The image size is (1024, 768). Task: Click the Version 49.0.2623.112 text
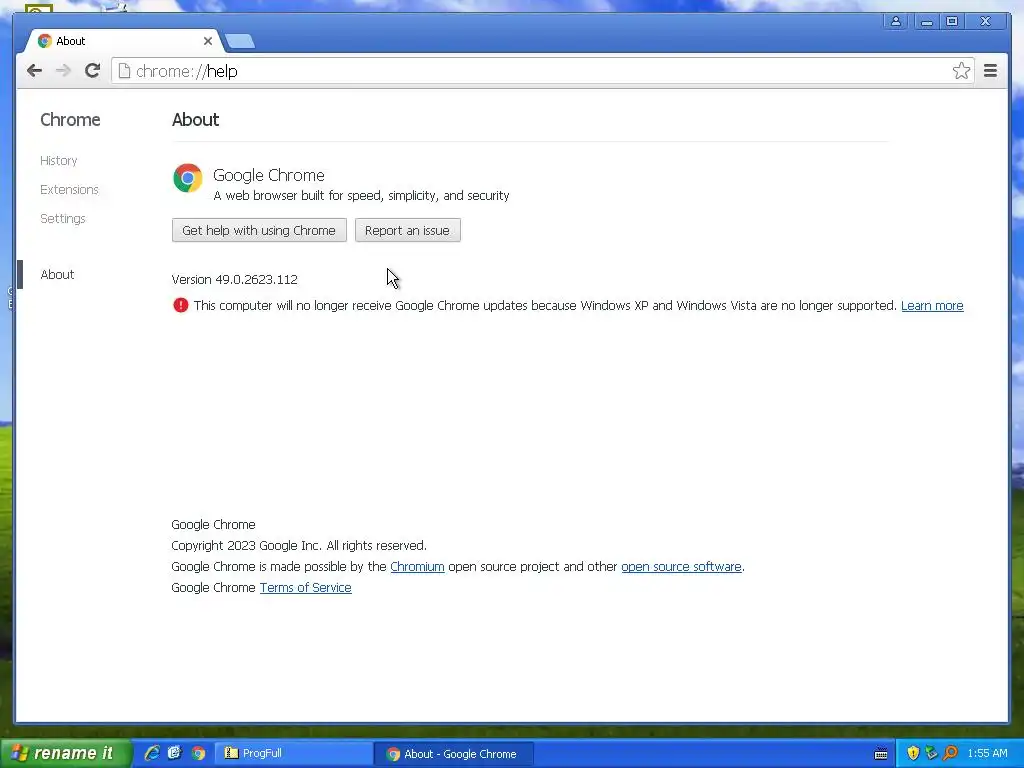click(234, 280)
